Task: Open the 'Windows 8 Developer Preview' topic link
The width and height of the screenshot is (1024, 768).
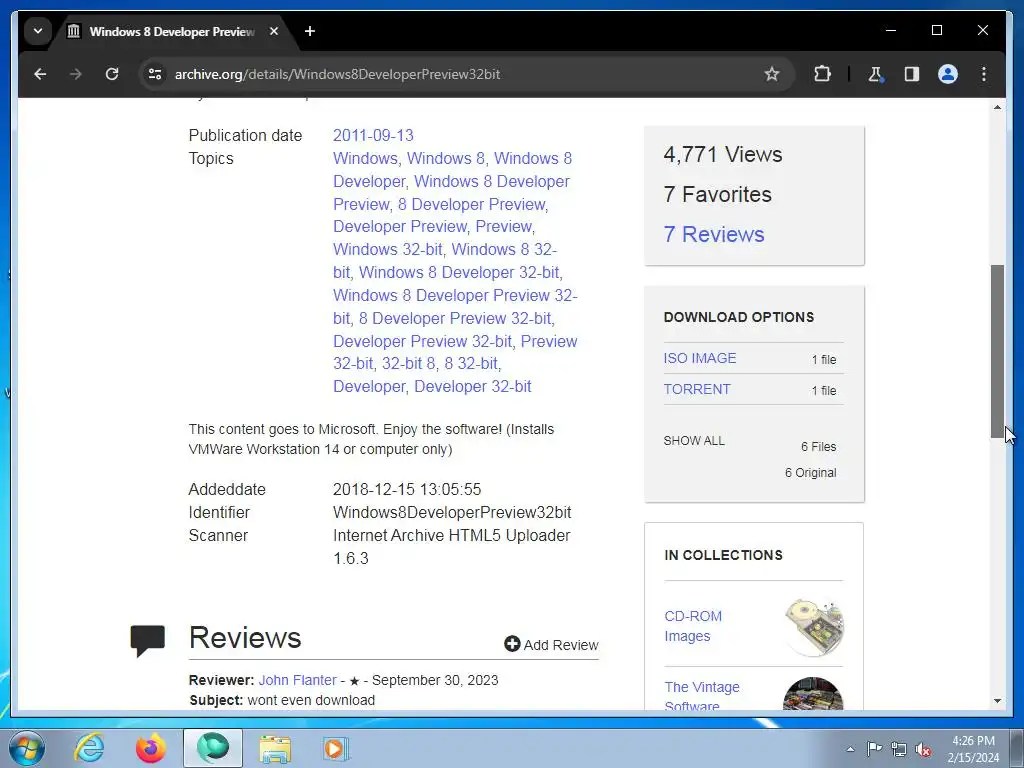Action: (451, 193)
